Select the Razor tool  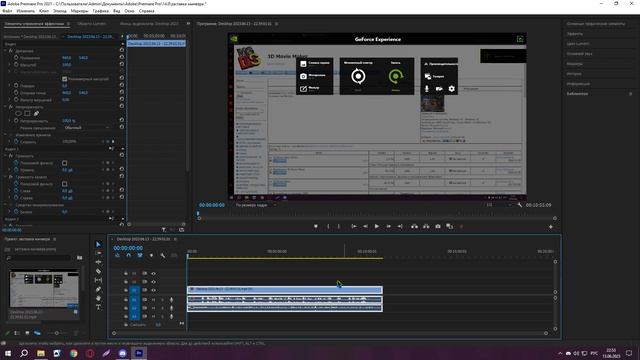(x=98, y=271)
